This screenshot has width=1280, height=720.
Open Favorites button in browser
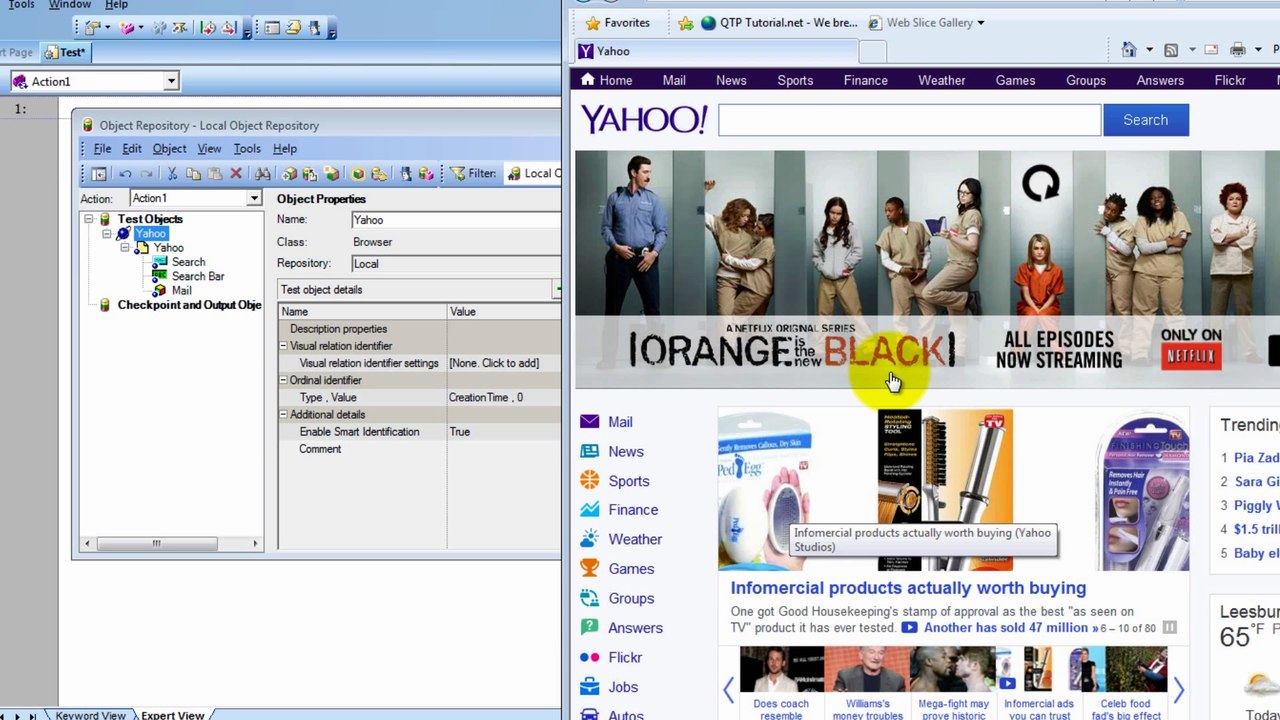coord(618,23)
